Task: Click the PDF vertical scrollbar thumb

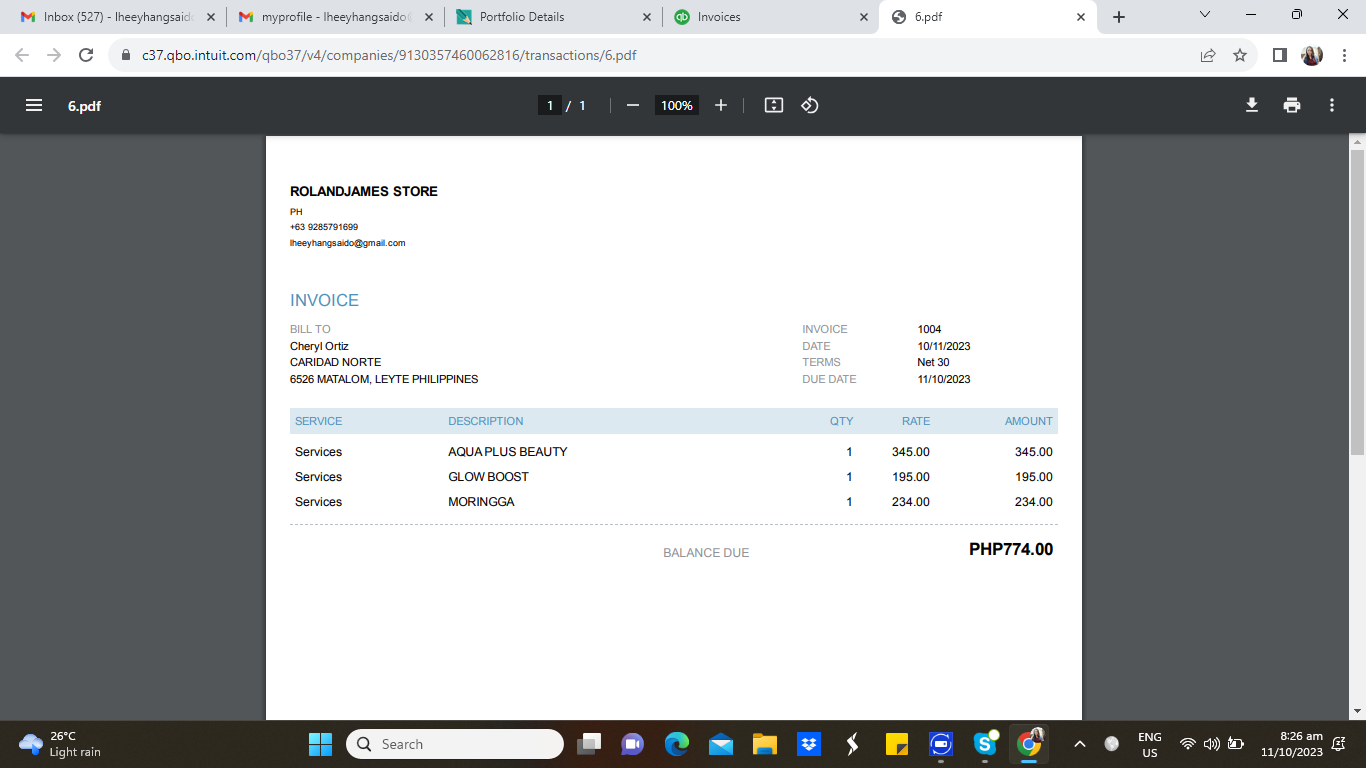Action: 1357,302
